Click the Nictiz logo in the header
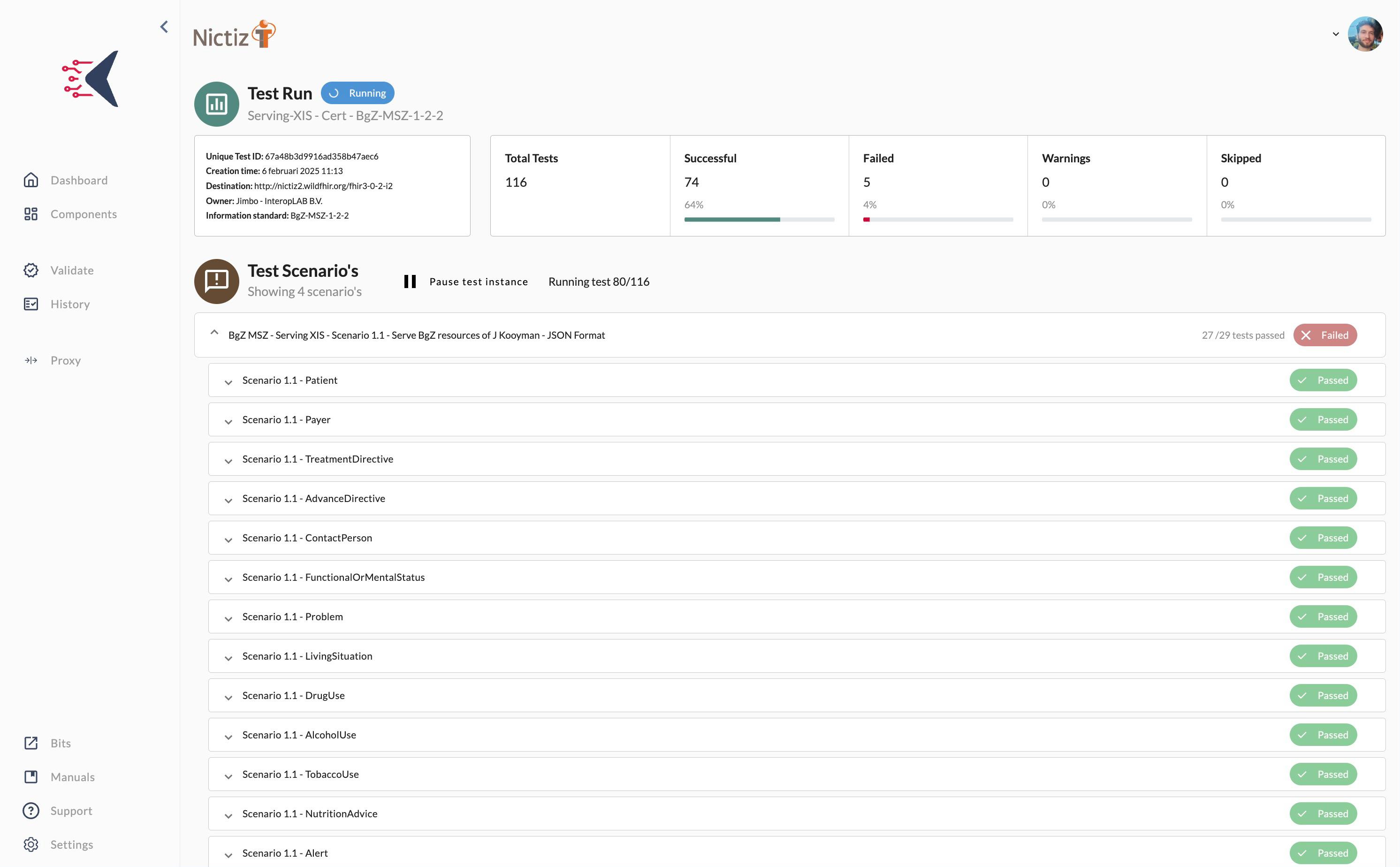Viewport: 1400px width, 867px height. [234, 34]
